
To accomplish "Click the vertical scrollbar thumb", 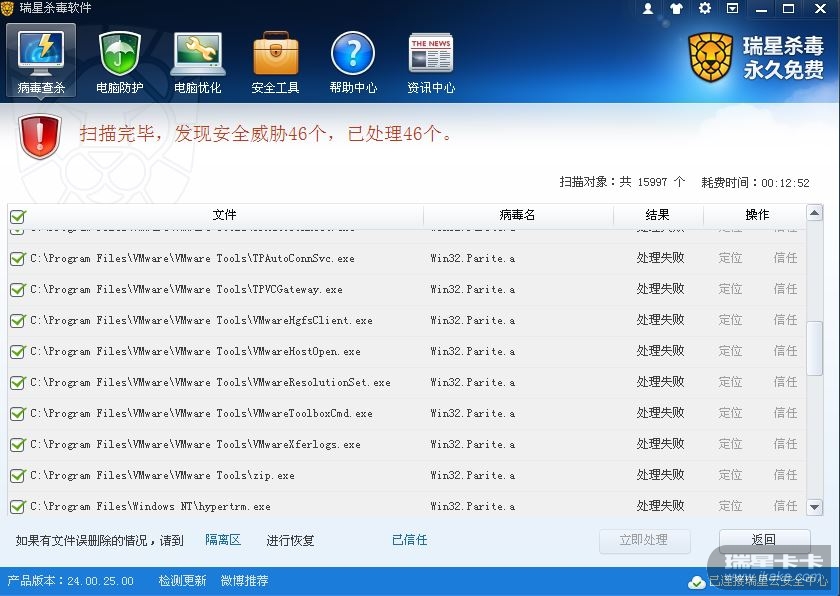I will (814, 349).
